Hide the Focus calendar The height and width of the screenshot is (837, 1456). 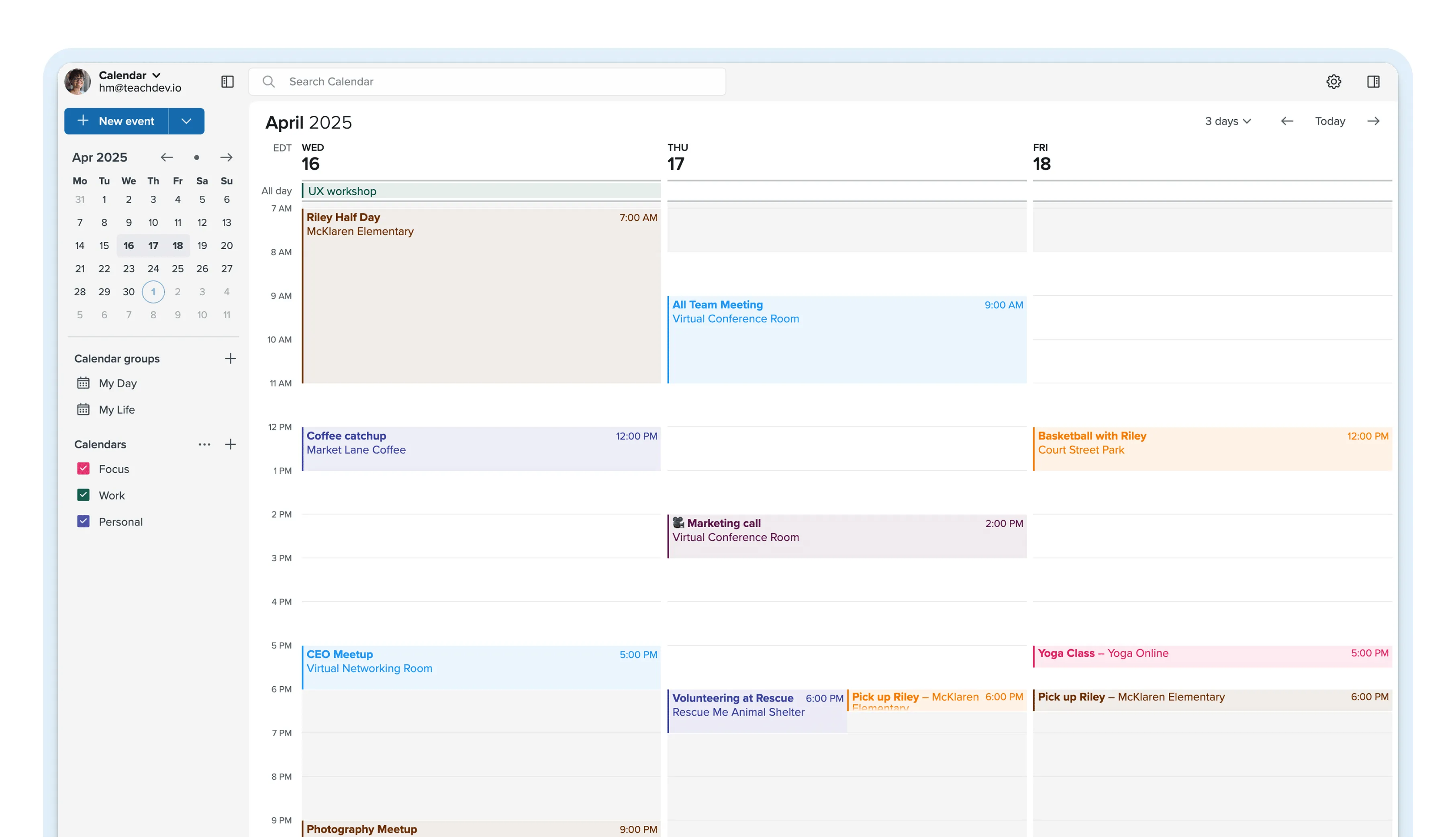[84, 469]
